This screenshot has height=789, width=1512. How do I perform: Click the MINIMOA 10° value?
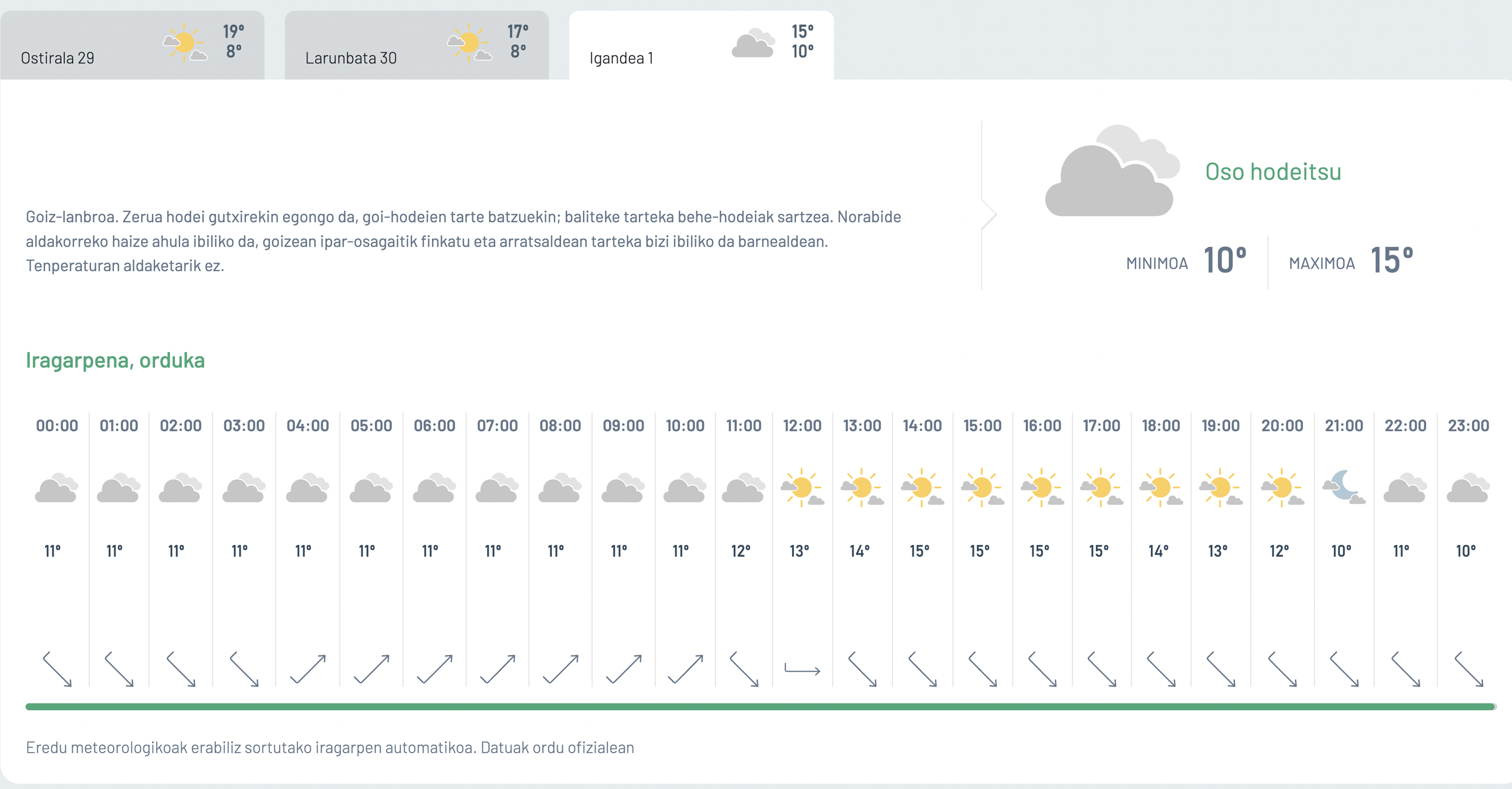(1225, 260)
